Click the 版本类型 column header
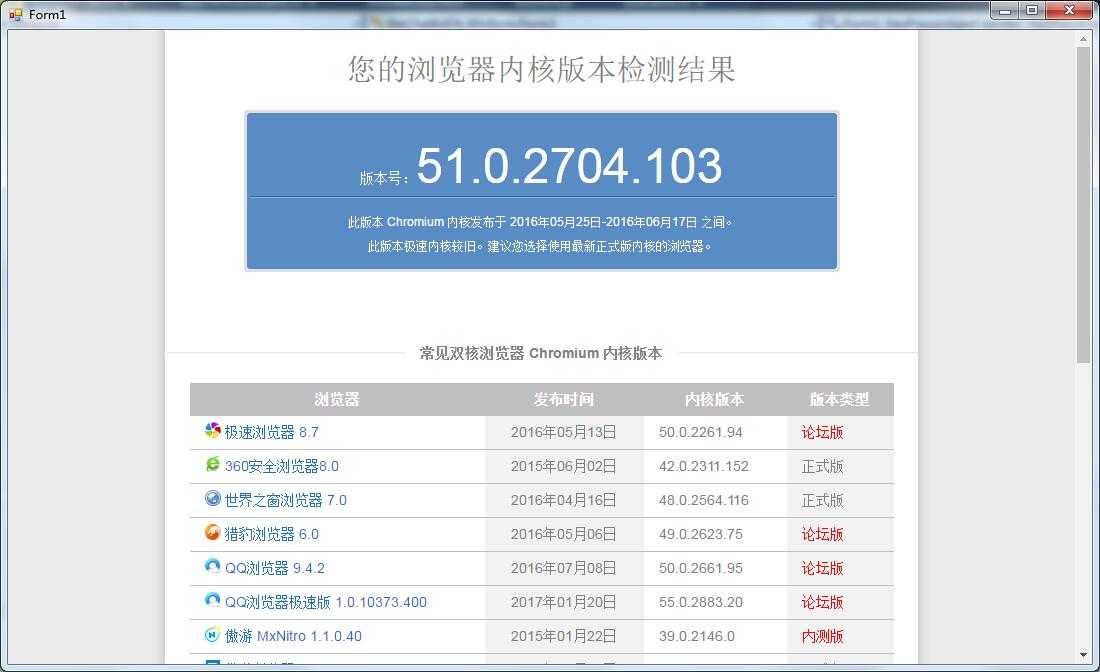Screen dimensions: 1100x672 840,399
